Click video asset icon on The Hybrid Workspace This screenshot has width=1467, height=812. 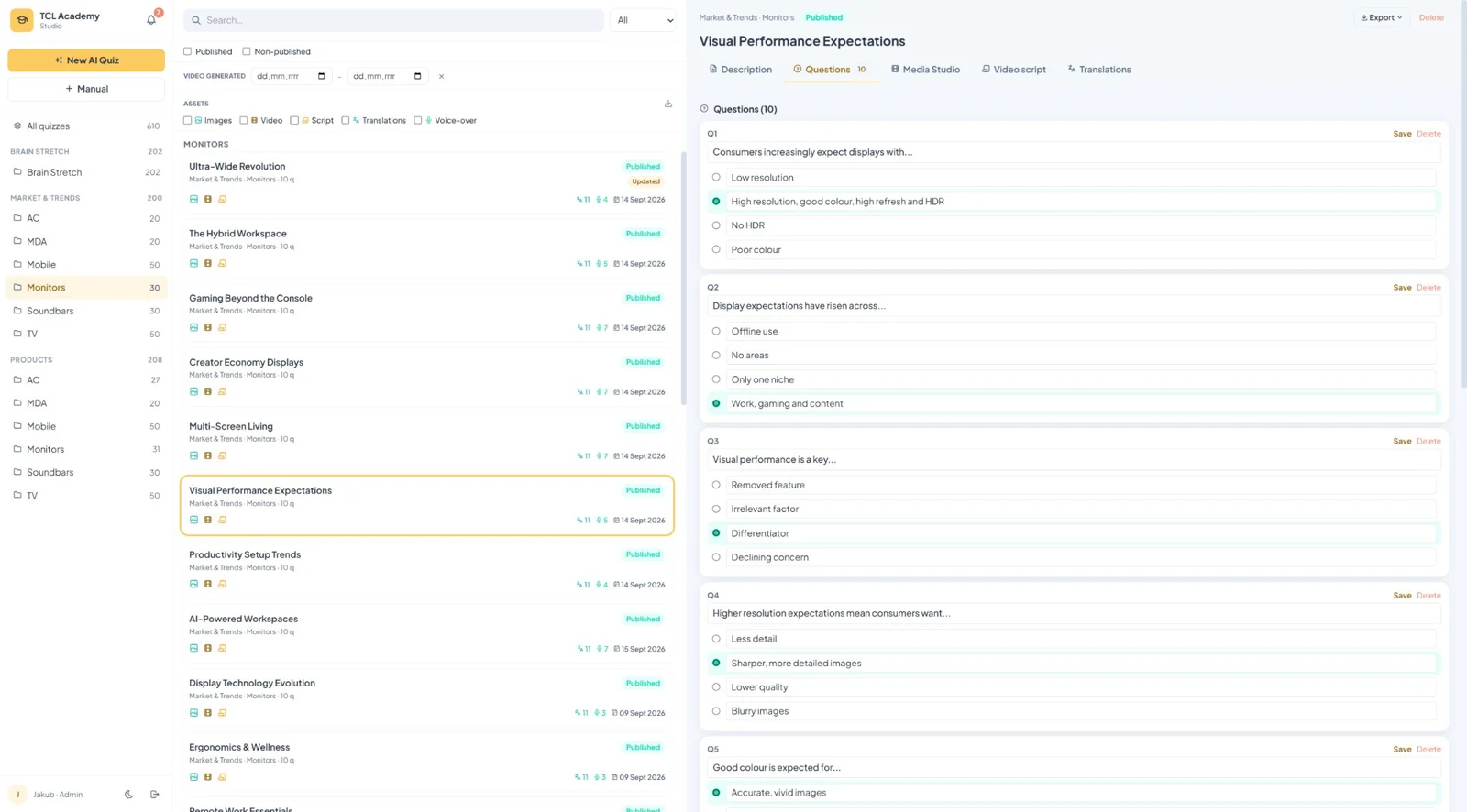tap(208, 263)
